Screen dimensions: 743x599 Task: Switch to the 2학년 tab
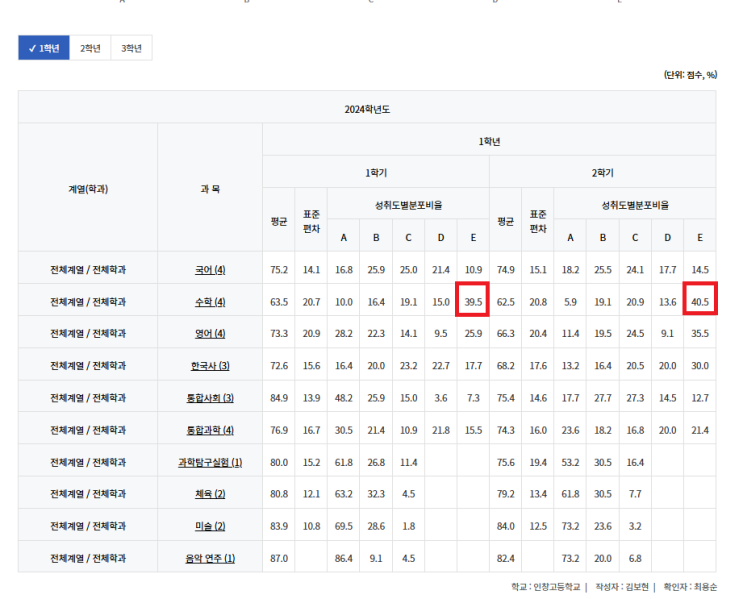click(x=90, y=48)
